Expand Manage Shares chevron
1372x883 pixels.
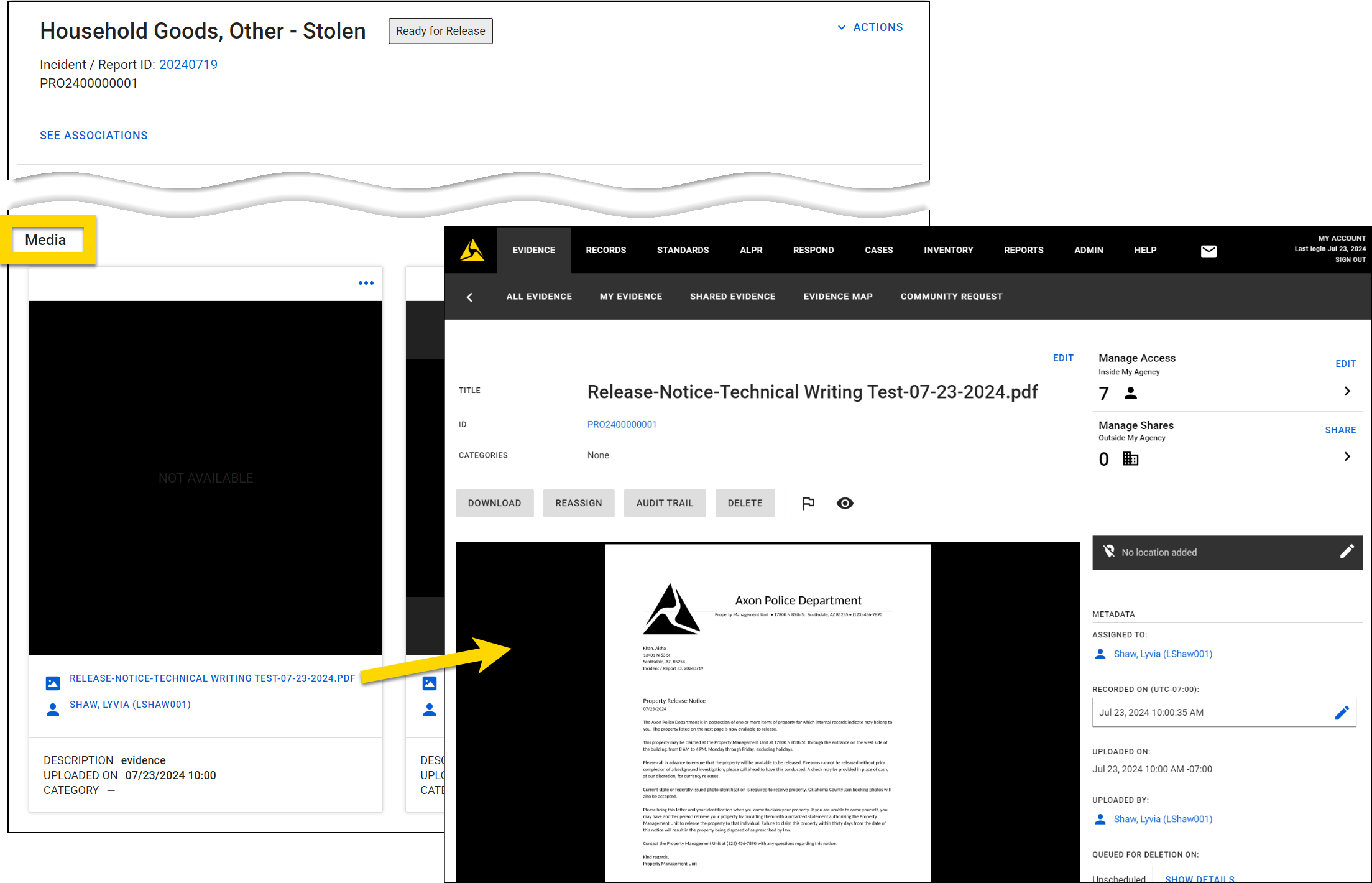(1347, 456)
